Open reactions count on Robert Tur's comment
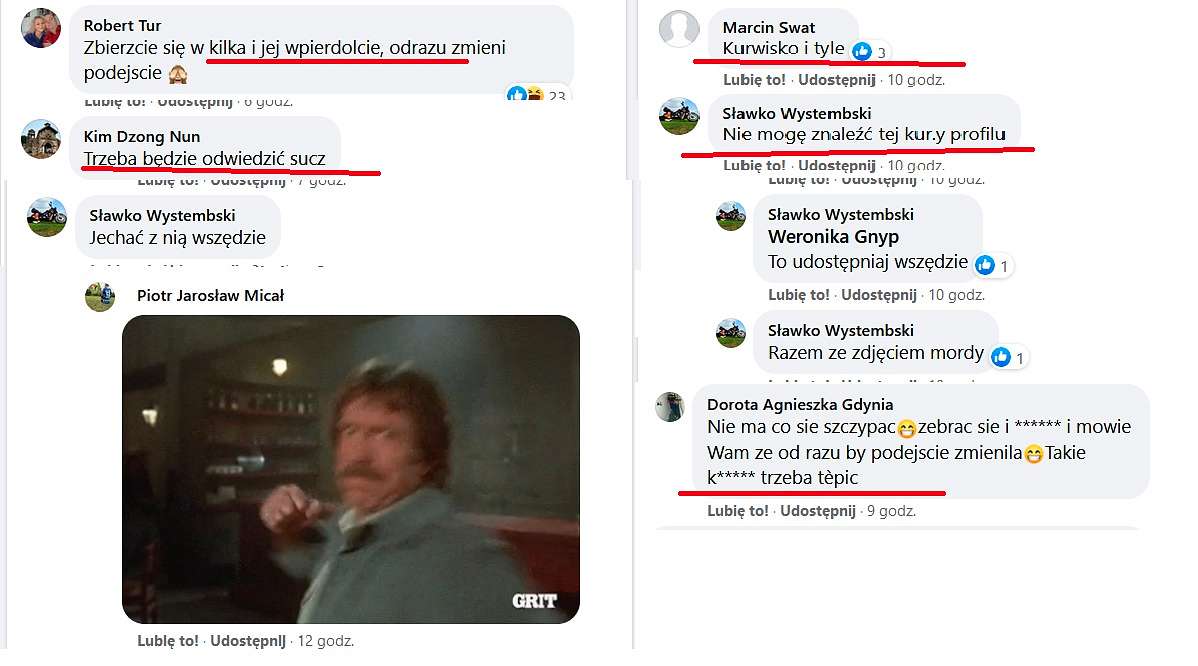1198x666 pixels. click(537, 95)
